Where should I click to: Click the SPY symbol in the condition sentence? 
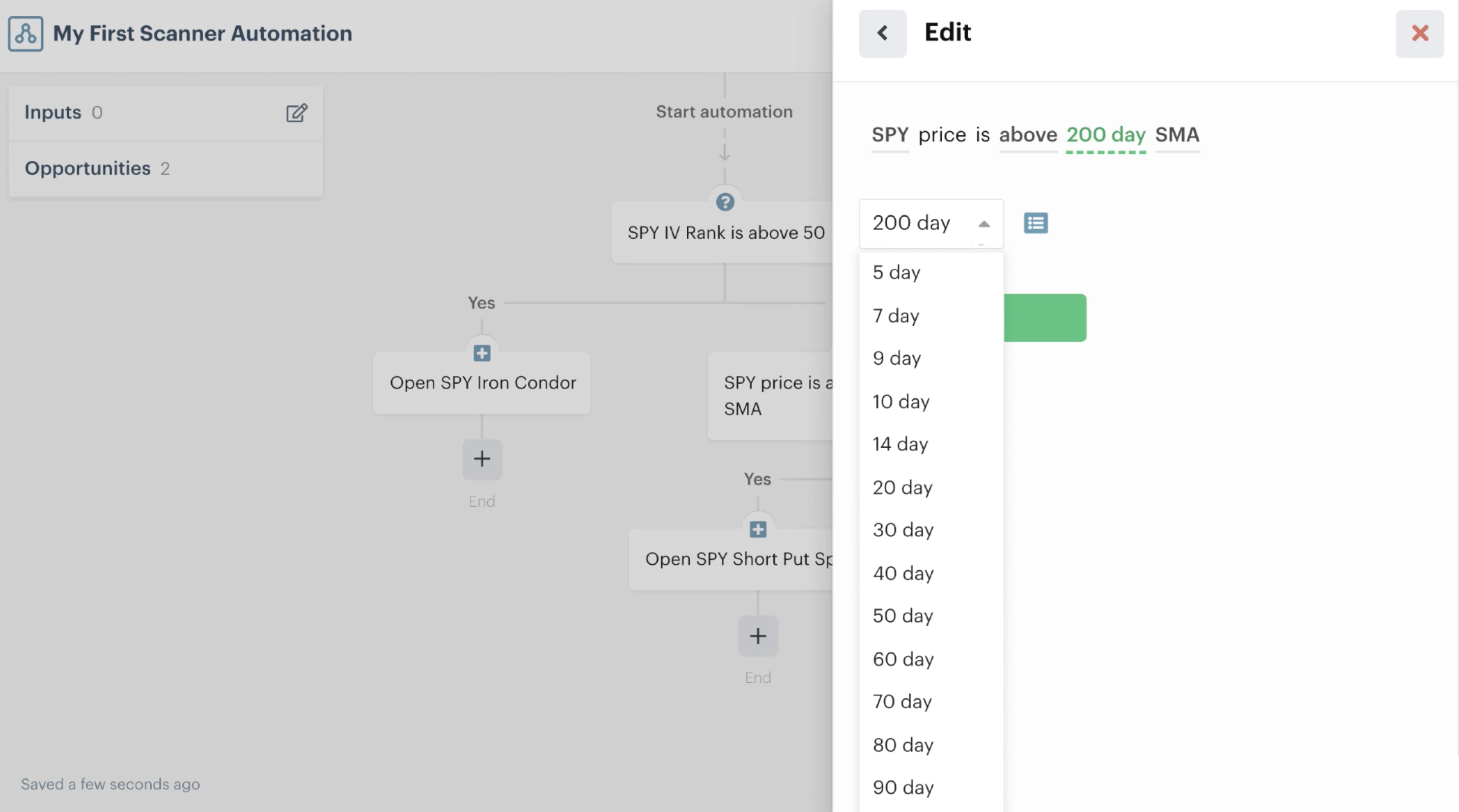890,135
